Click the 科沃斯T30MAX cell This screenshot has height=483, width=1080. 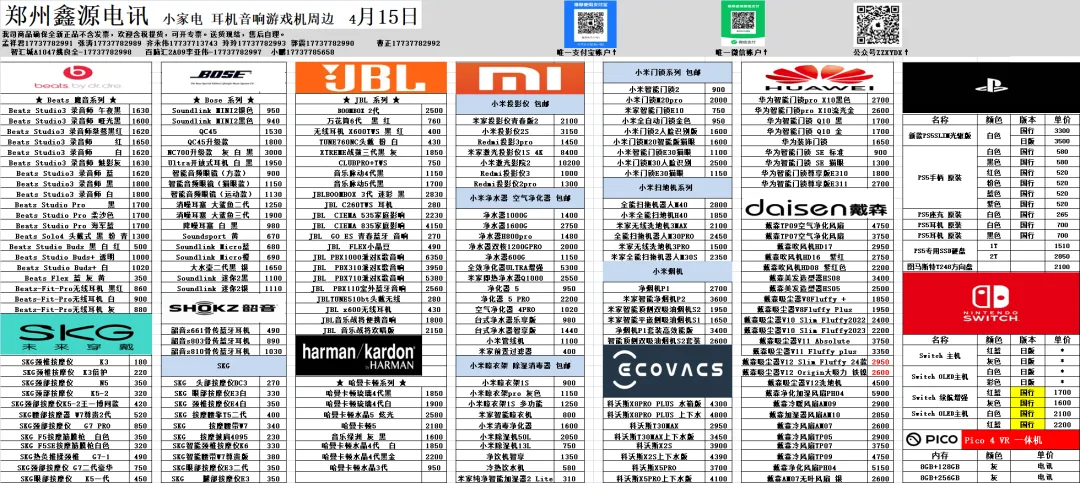pos(654,425)
